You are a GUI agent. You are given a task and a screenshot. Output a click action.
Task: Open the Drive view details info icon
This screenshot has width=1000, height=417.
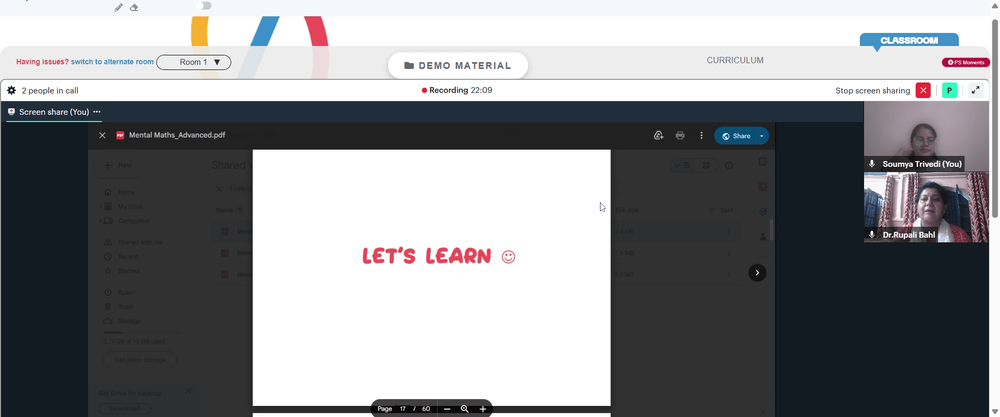pyautogui.click(x=729, y=165)
